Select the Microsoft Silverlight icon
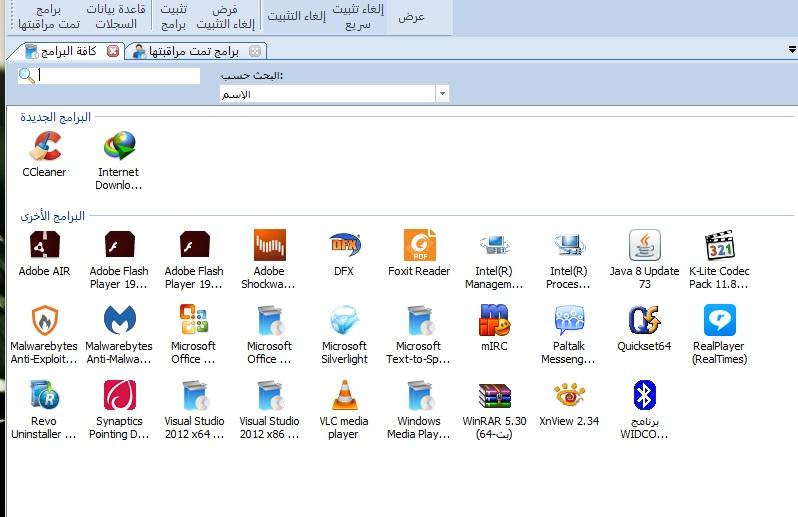The height and width of the screenshot is (517, 798). [x=345, y=320]
